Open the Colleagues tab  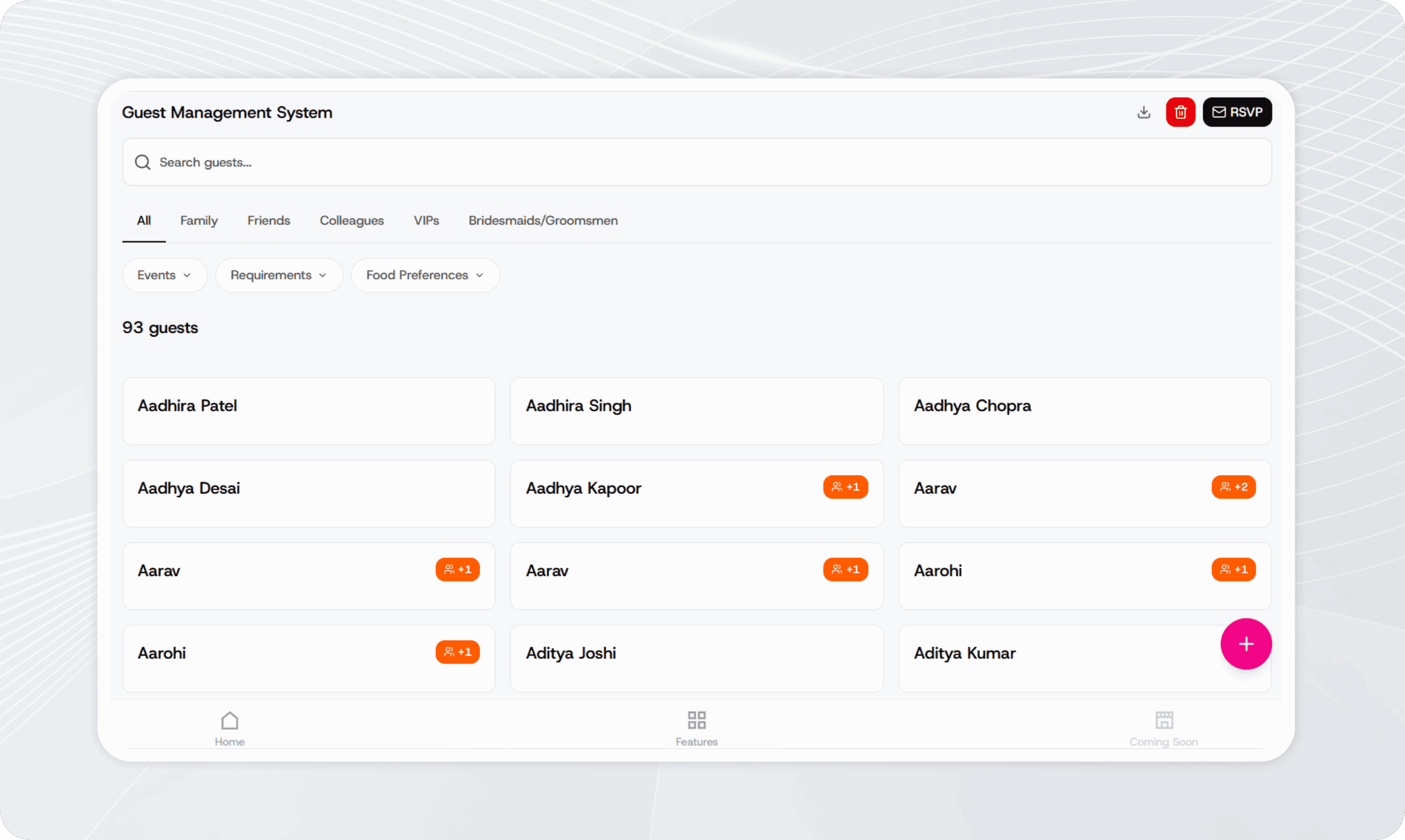tap(352, 220)
